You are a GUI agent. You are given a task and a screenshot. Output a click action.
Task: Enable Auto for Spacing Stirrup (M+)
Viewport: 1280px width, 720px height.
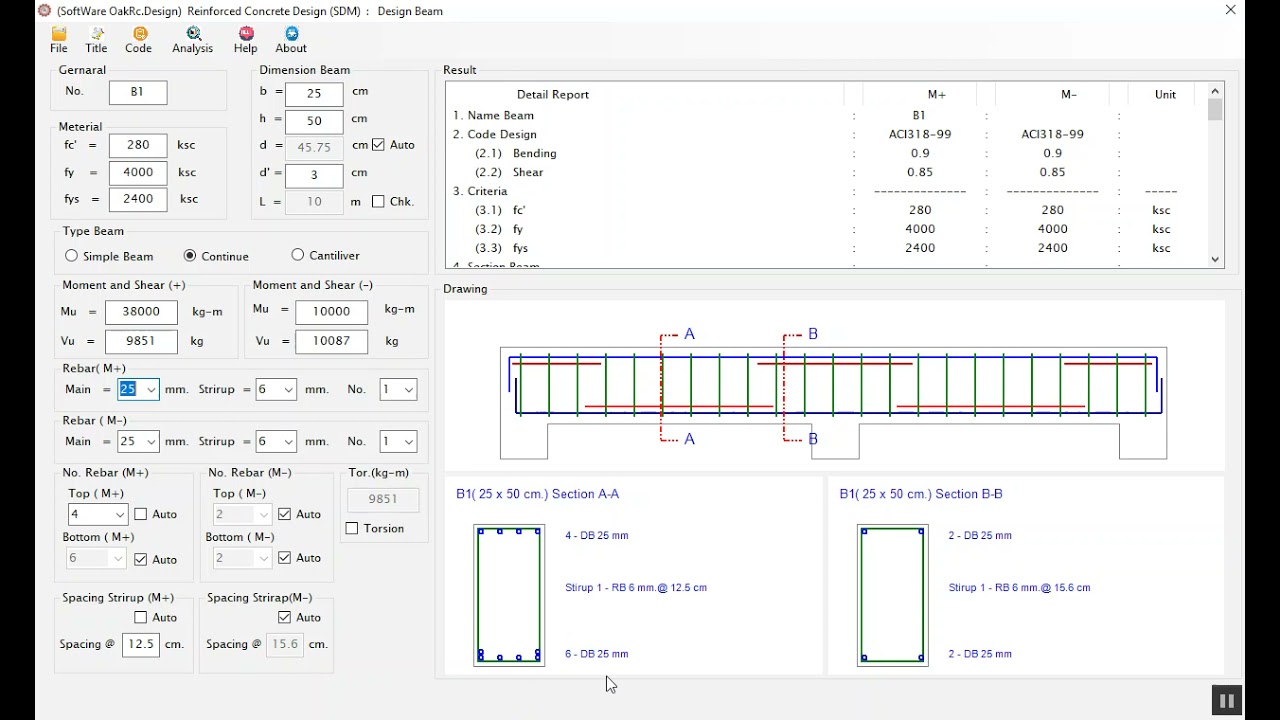[141, 617]
